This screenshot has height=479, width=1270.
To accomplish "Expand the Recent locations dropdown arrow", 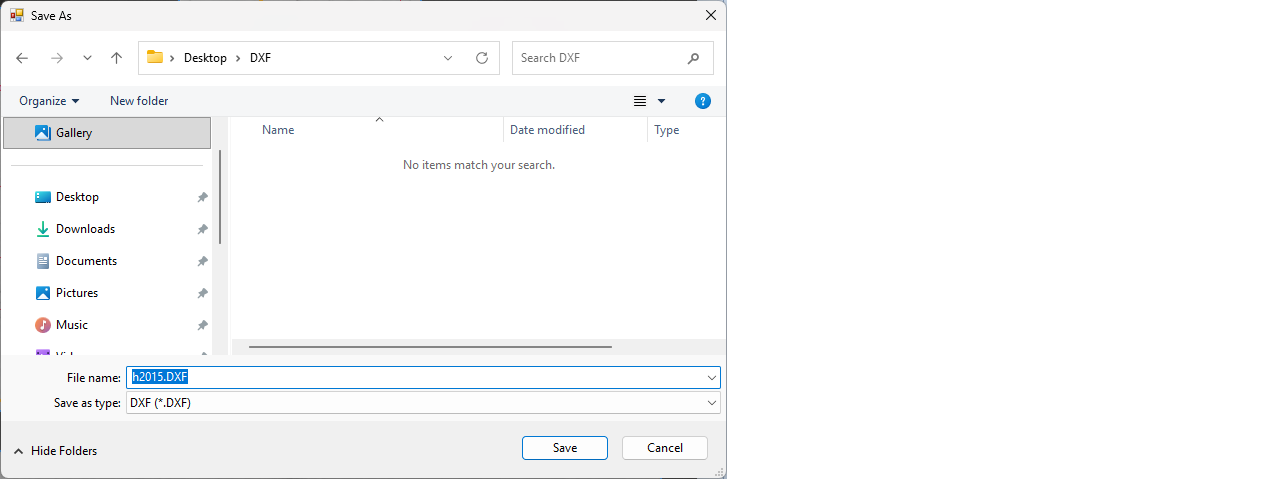I will (x=87, y=58).
